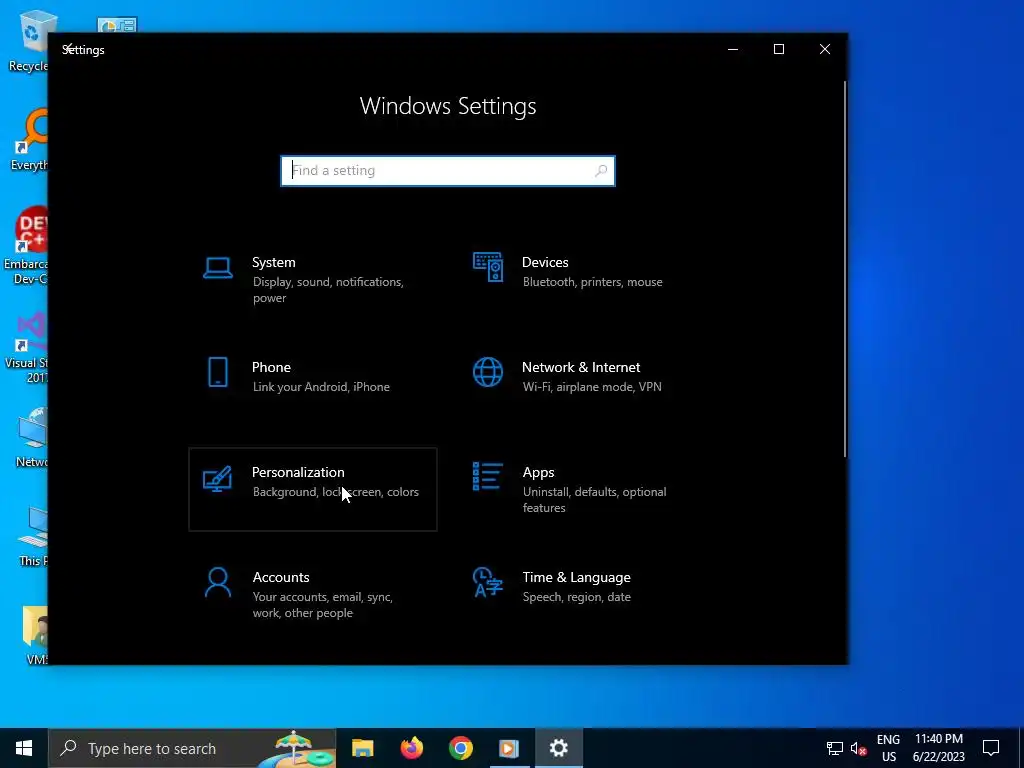1024x768 pixels.
Task: Focus the Find a setting search box
Action: 447,170
